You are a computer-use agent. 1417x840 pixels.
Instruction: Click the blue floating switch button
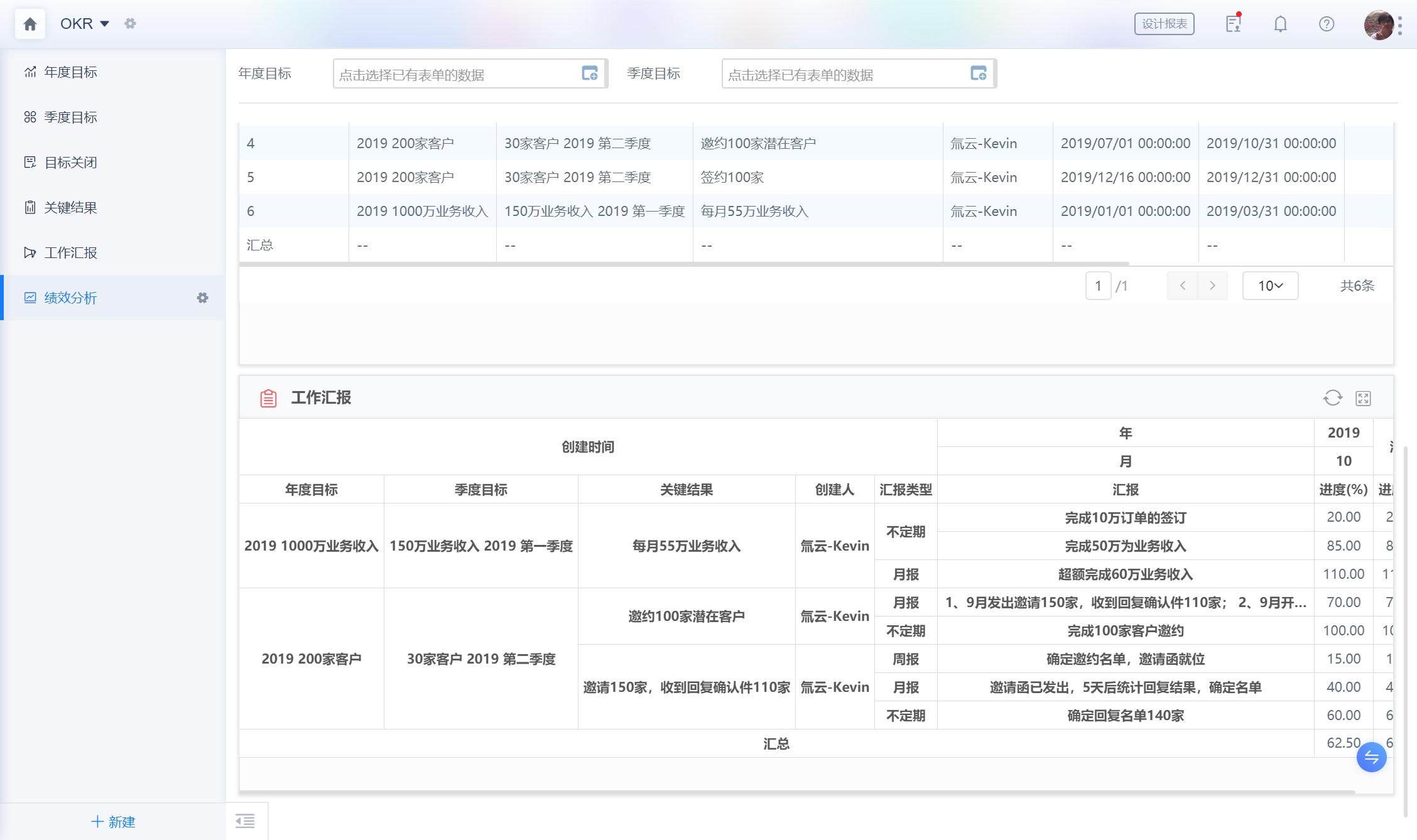pos(1372,757)
